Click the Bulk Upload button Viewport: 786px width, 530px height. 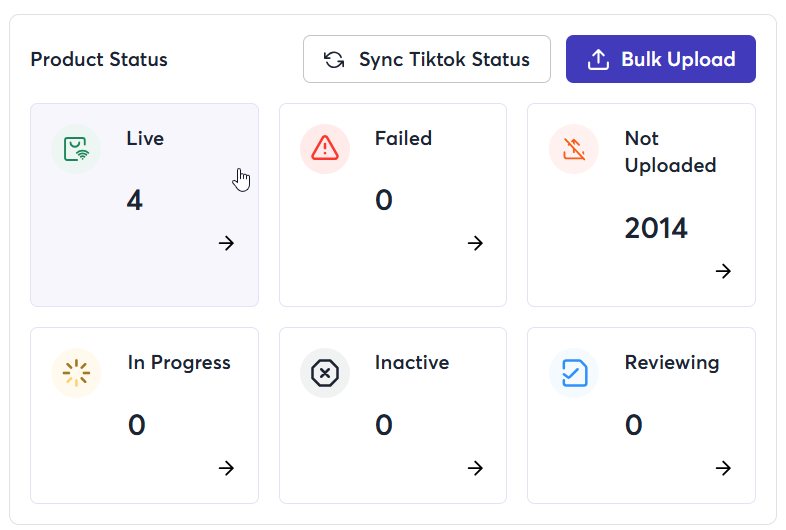pos(661,59)
